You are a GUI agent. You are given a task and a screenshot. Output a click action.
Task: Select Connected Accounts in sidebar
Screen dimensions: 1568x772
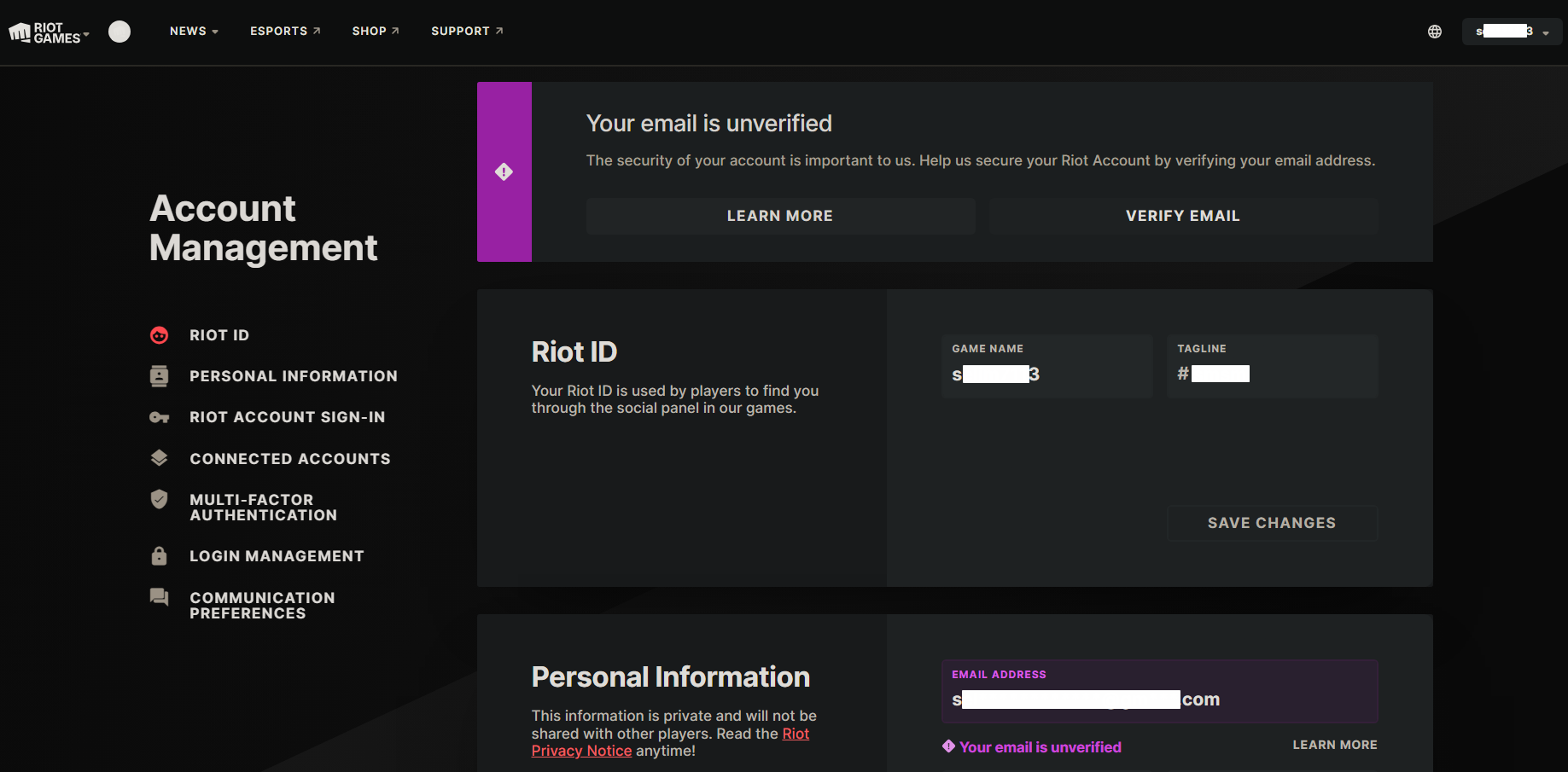click(290, 459)
